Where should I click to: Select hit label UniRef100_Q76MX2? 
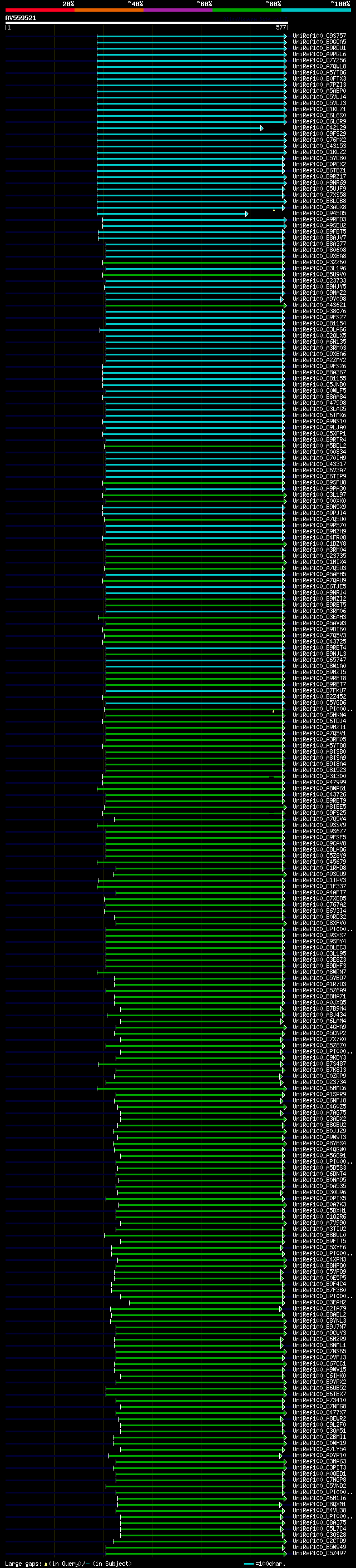[x=319, y=140]
